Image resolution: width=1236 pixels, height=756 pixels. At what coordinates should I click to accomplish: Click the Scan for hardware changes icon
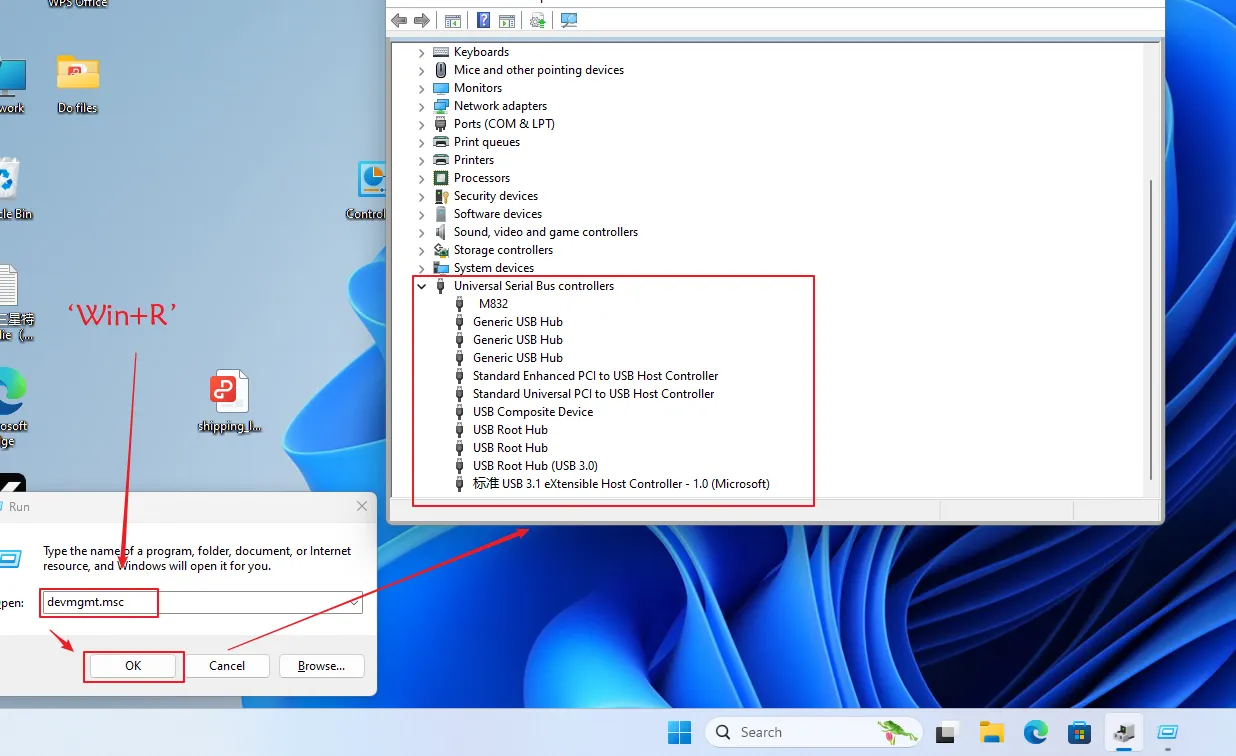[569, 20]
